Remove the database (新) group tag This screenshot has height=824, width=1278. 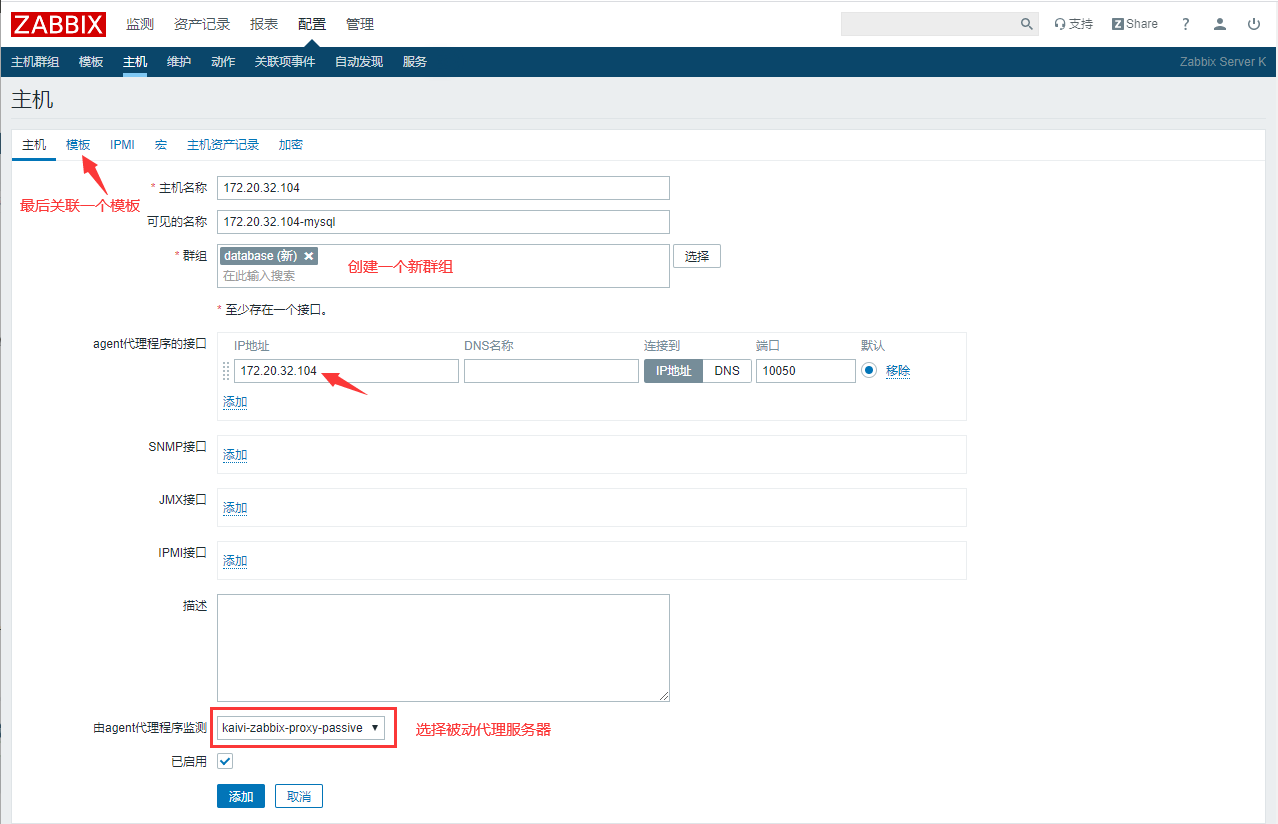pos(309,256)
